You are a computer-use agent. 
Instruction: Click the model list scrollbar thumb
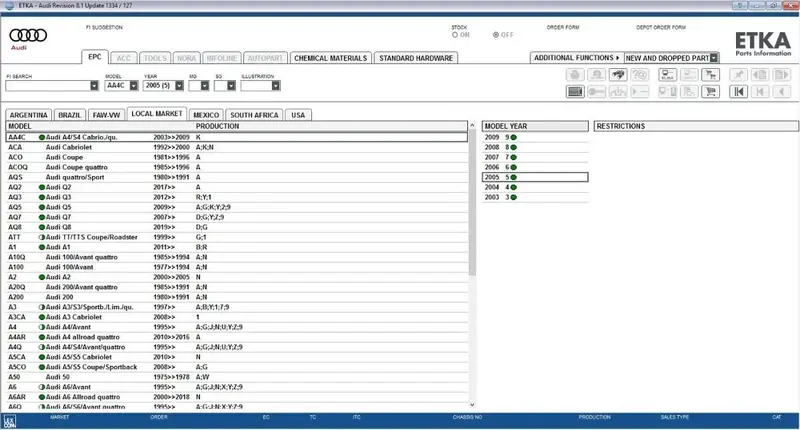pyautogui.click(x=472, y=203)
